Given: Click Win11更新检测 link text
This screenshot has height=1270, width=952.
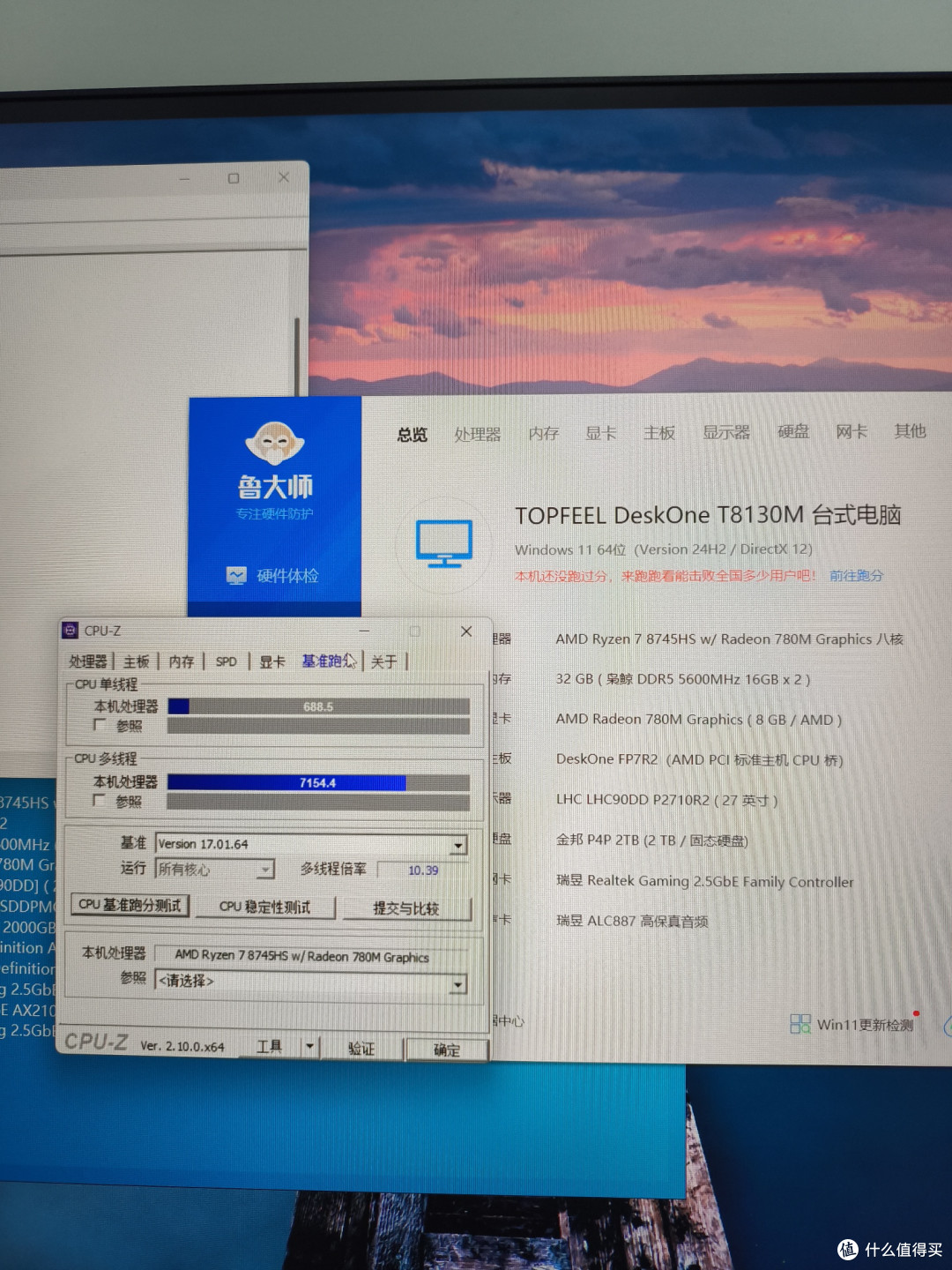Looking at the screenshot, I should [x=865, y=1025].
